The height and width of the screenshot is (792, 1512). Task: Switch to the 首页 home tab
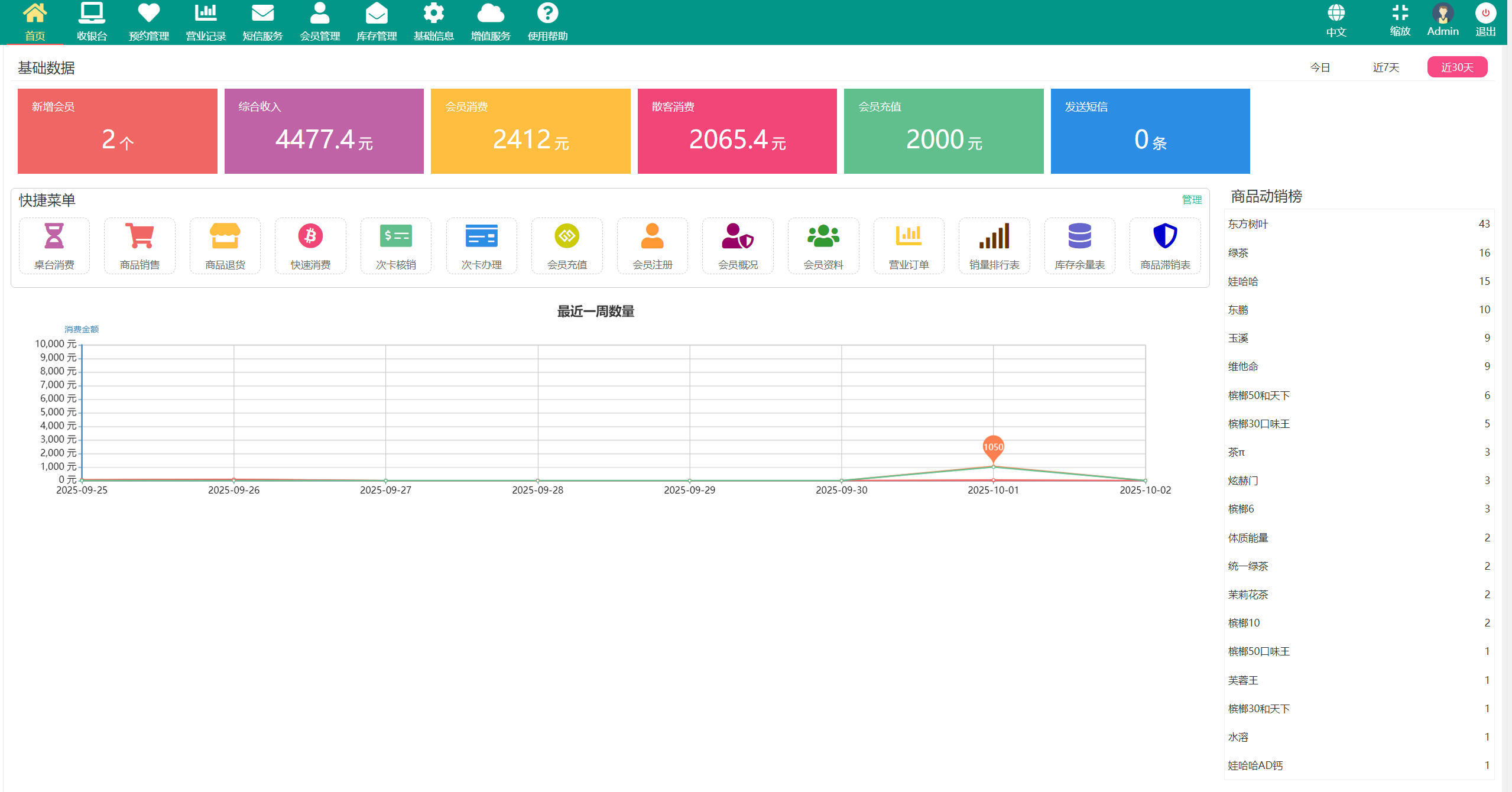[34, 21]
